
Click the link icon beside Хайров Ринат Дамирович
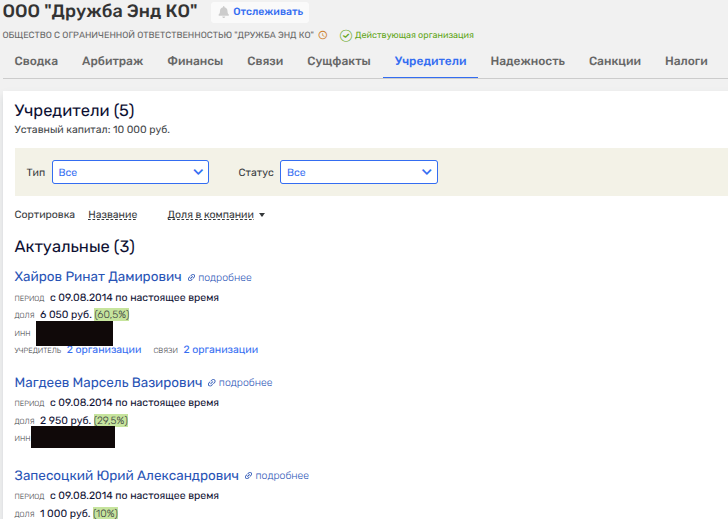click(191, 278)
